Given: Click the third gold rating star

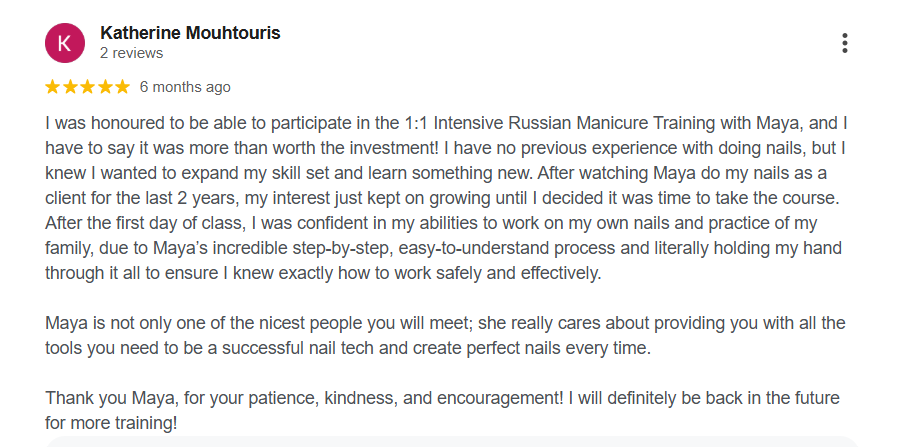Looking at the screenshot, I should point(88,87).
